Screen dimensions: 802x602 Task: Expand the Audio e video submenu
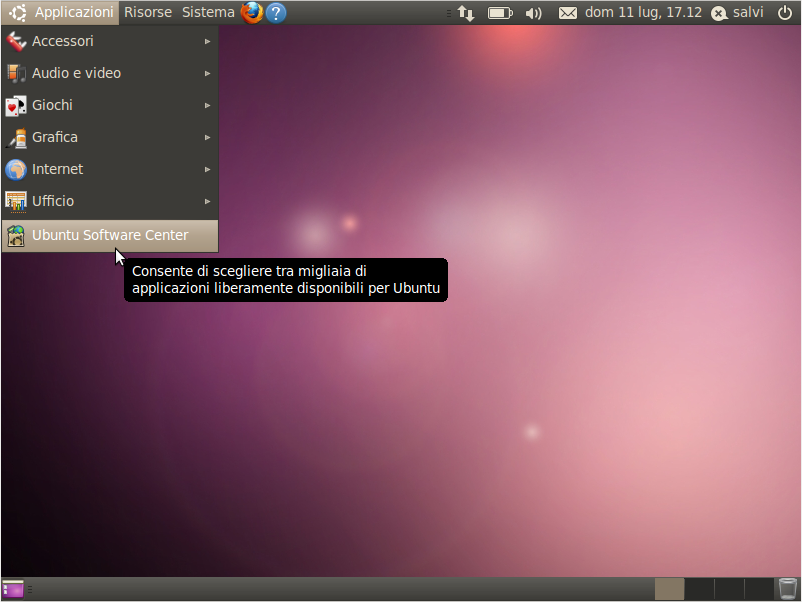coord(110,73)
